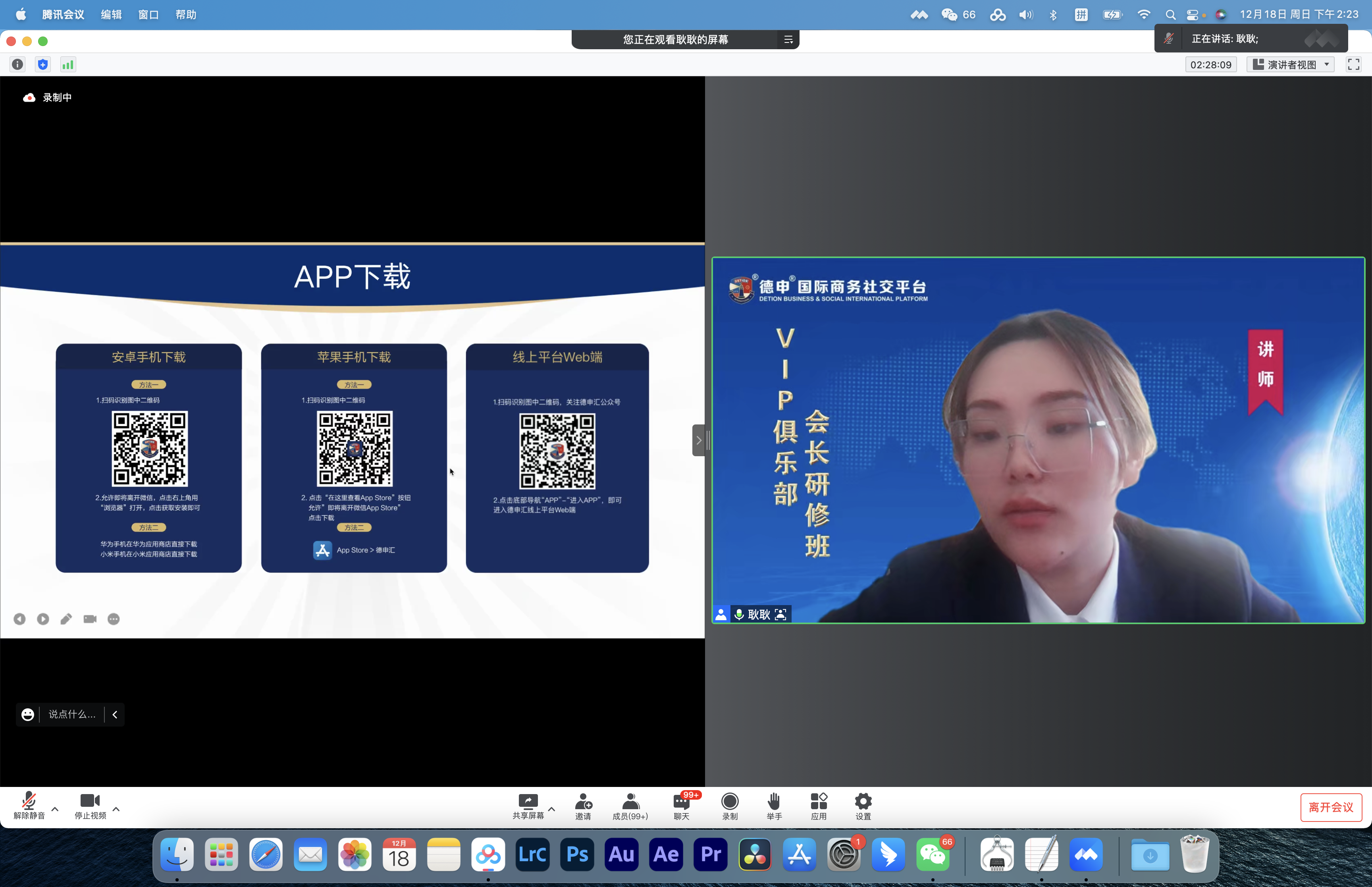Open the volume control in menu bar
This screenshot has width=1372, height=887.
click(x=1026, y=14)
